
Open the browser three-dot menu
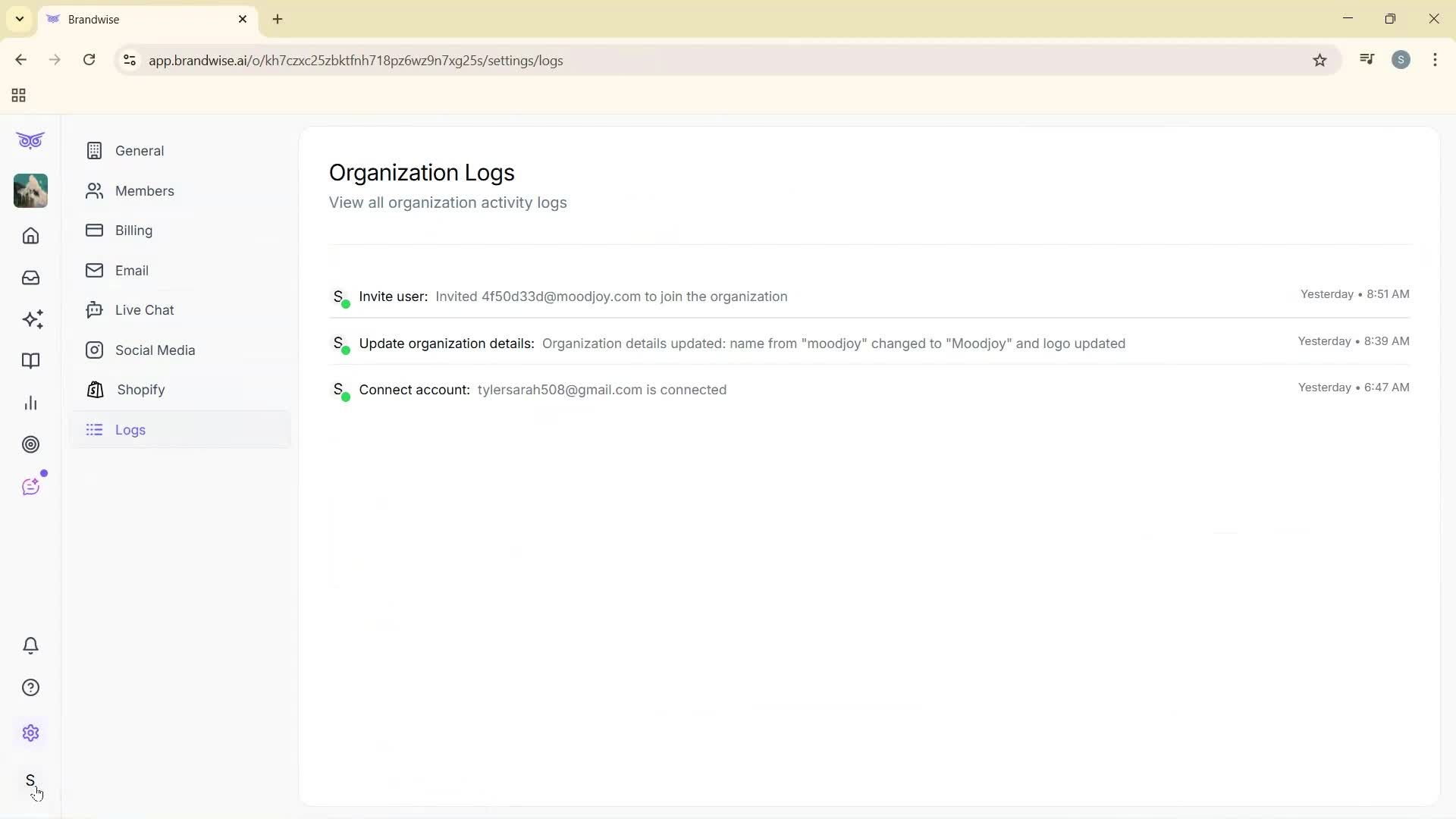1435,60
